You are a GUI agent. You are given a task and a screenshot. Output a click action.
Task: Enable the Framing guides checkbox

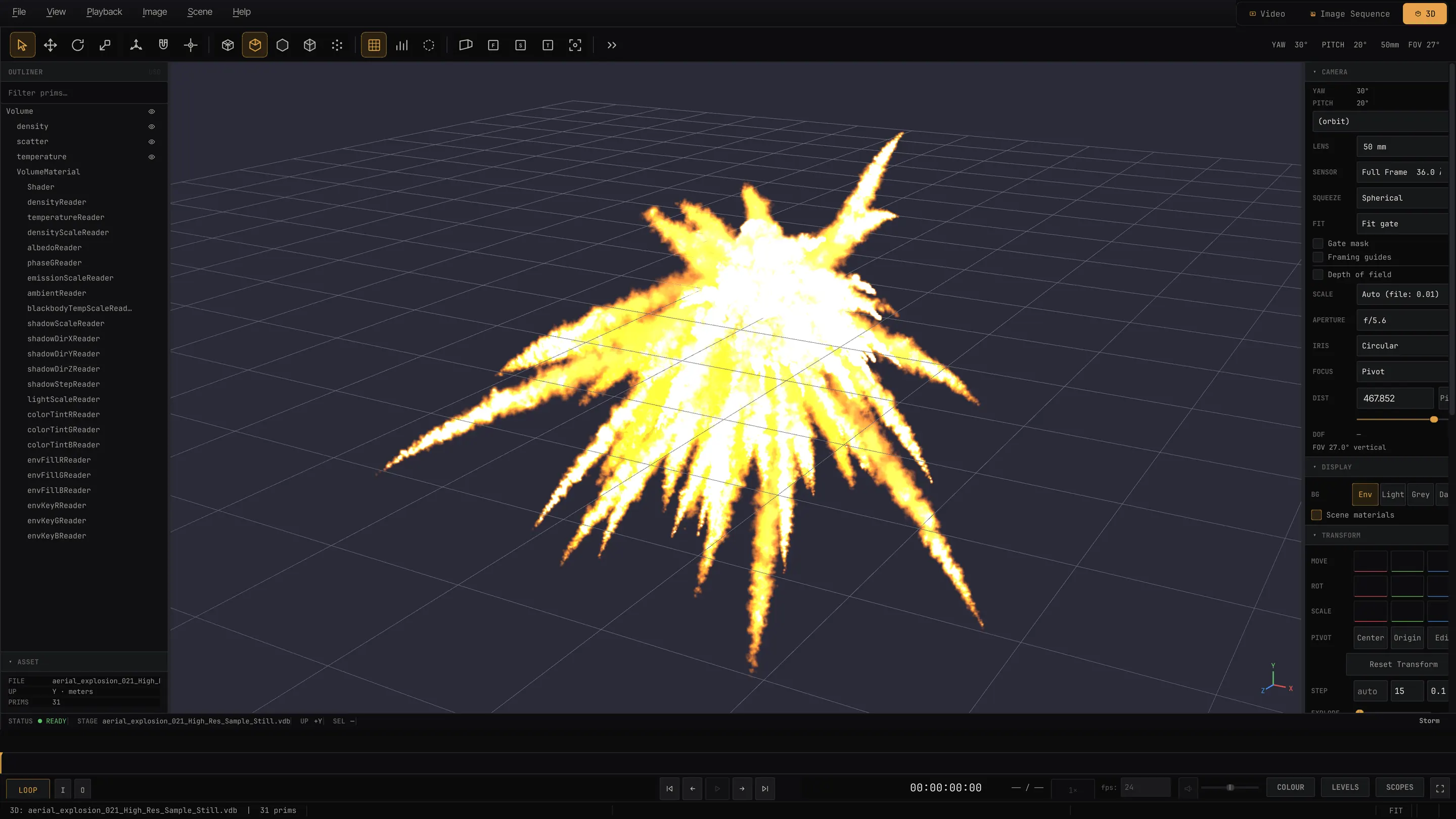coord(1318,257)
